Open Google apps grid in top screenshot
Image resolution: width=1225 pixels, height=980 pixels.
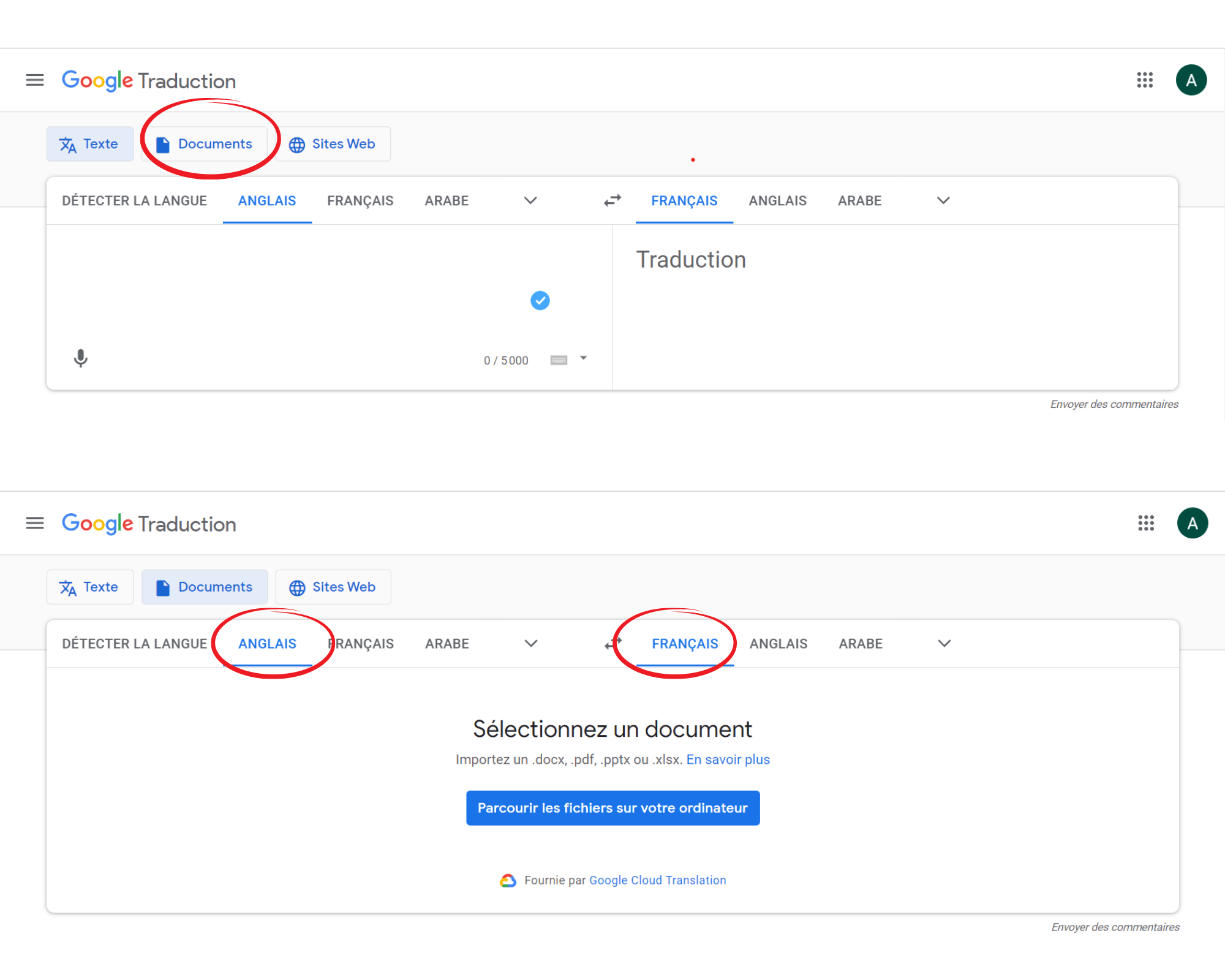pos(1145,80)
